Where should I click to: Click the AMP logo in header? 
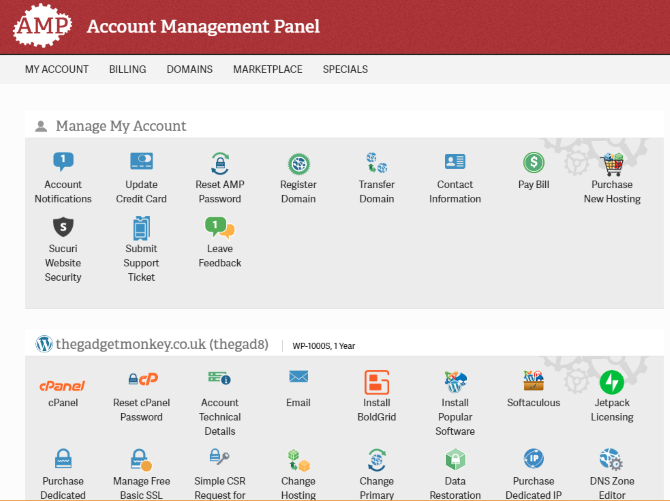click(x=42, y=27)
